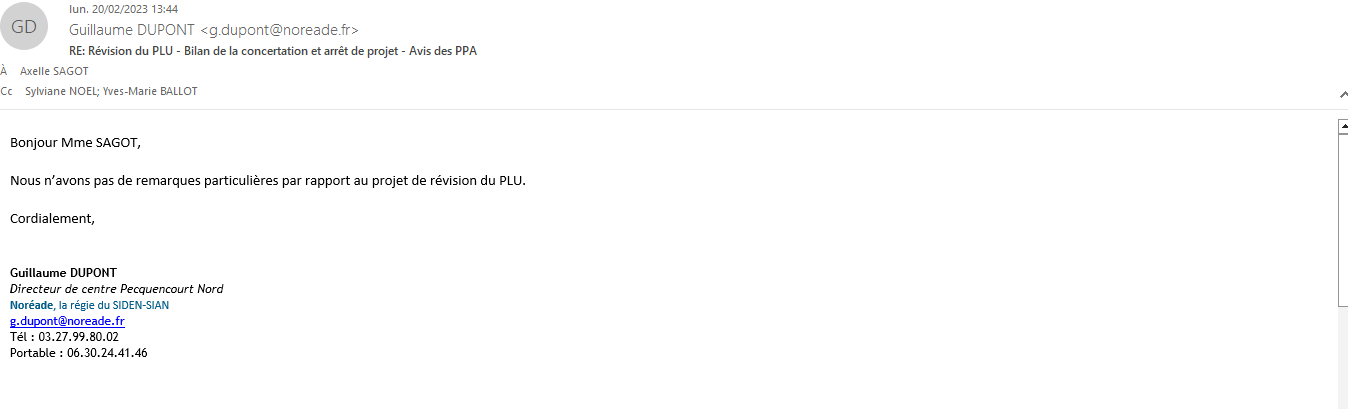
Task: Click the GD sender avatar circle
Action: pos(25,27)
